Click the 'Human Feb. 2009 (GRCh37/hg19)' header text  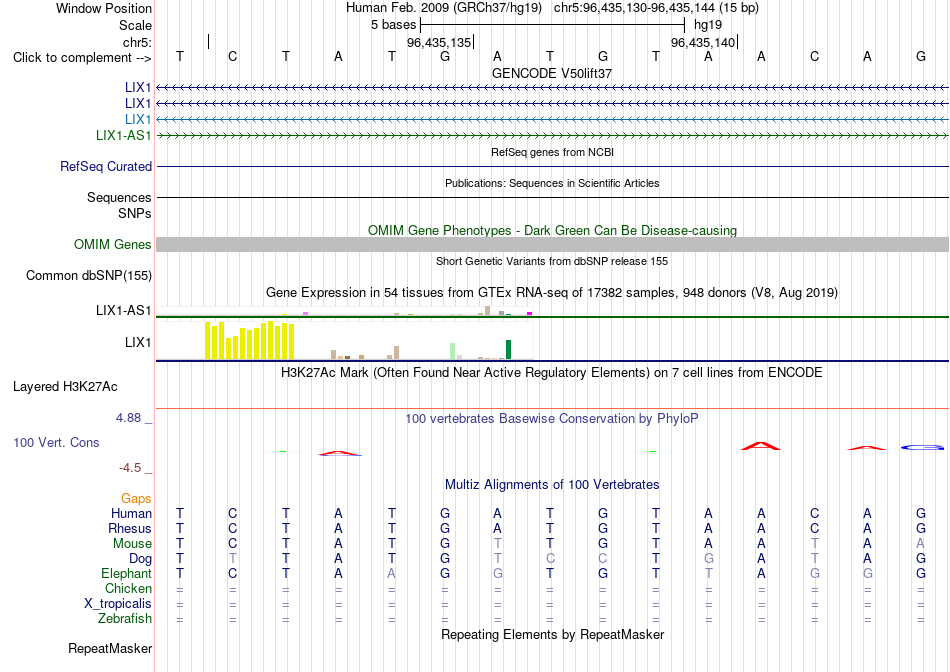point(445,8)
